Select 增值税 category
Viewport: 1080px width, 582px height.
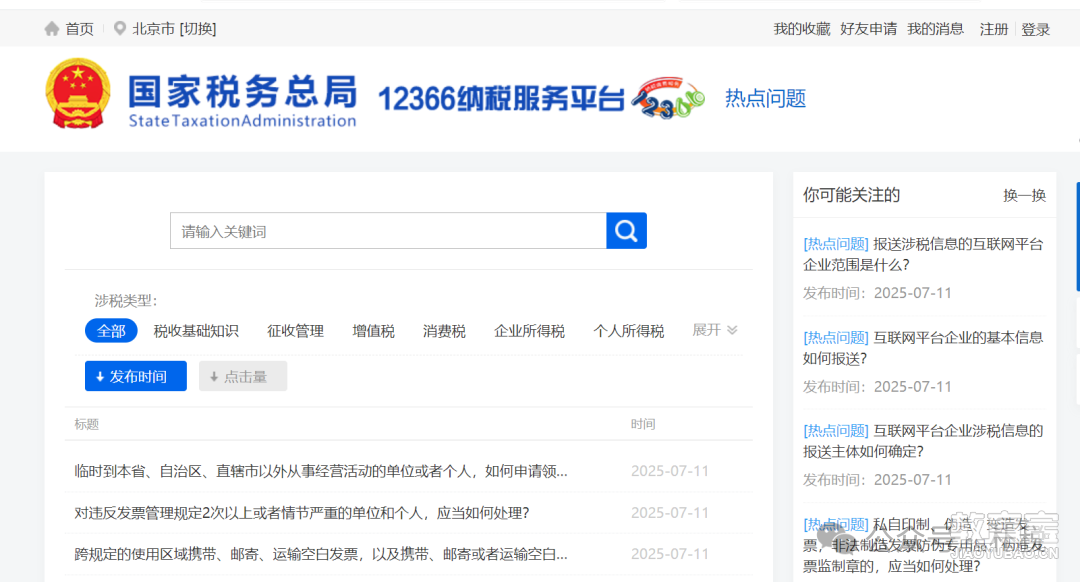(x=373, y=331)
